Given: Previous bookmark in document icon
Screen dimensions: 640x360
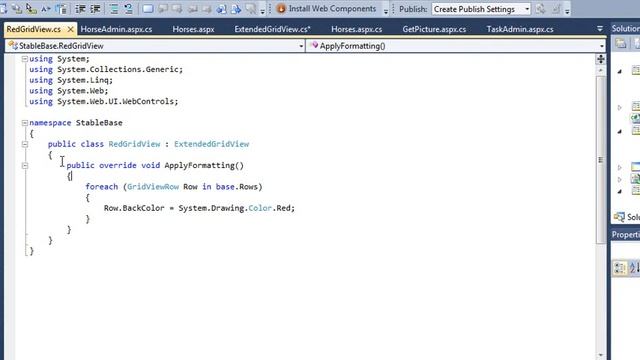Looking at the screenshot, I should (x=221, y=9).
